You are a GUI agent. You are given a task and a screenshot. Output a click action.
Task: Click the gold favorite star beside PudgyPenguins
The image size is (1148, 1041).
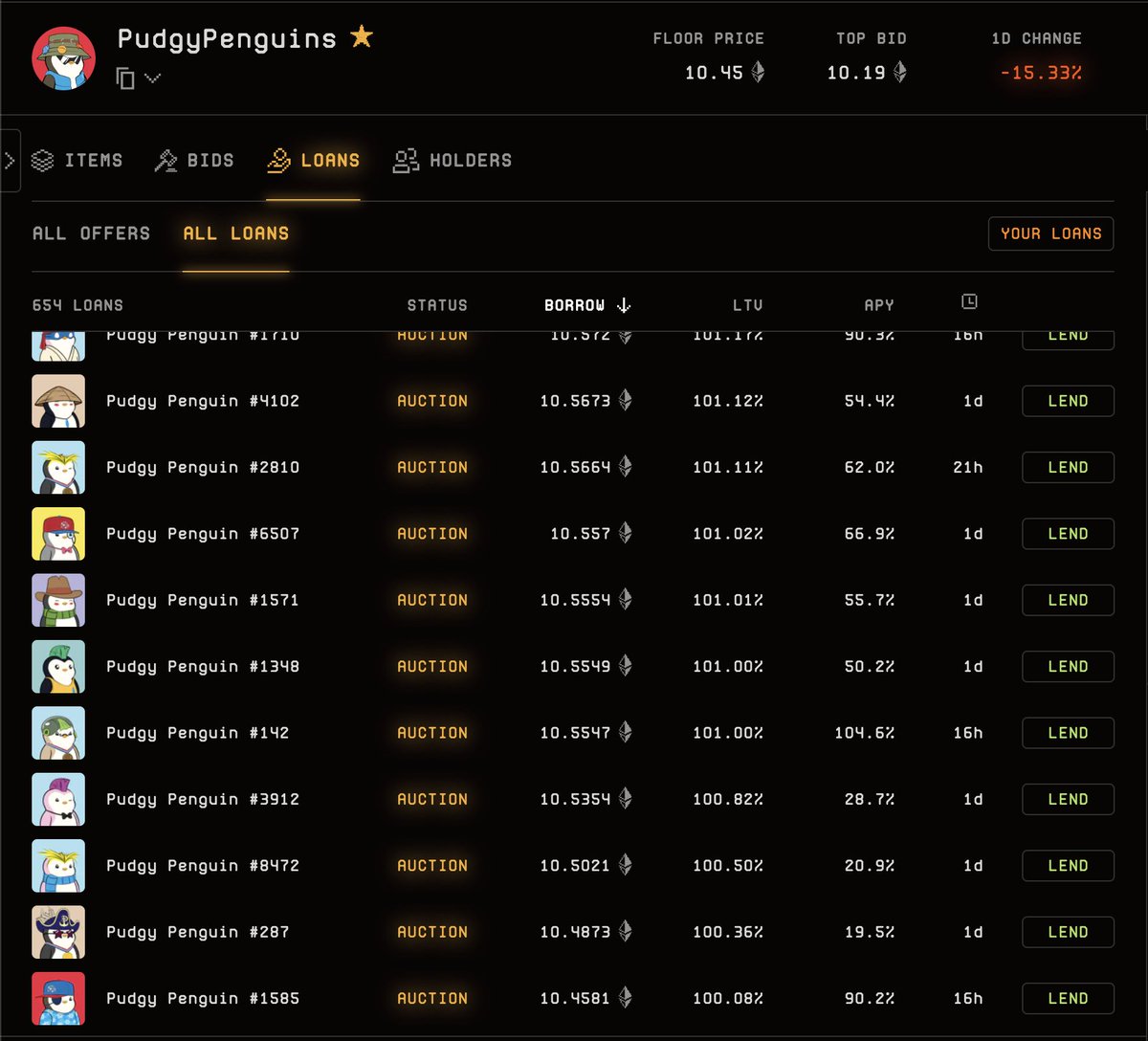pos(361,37)
